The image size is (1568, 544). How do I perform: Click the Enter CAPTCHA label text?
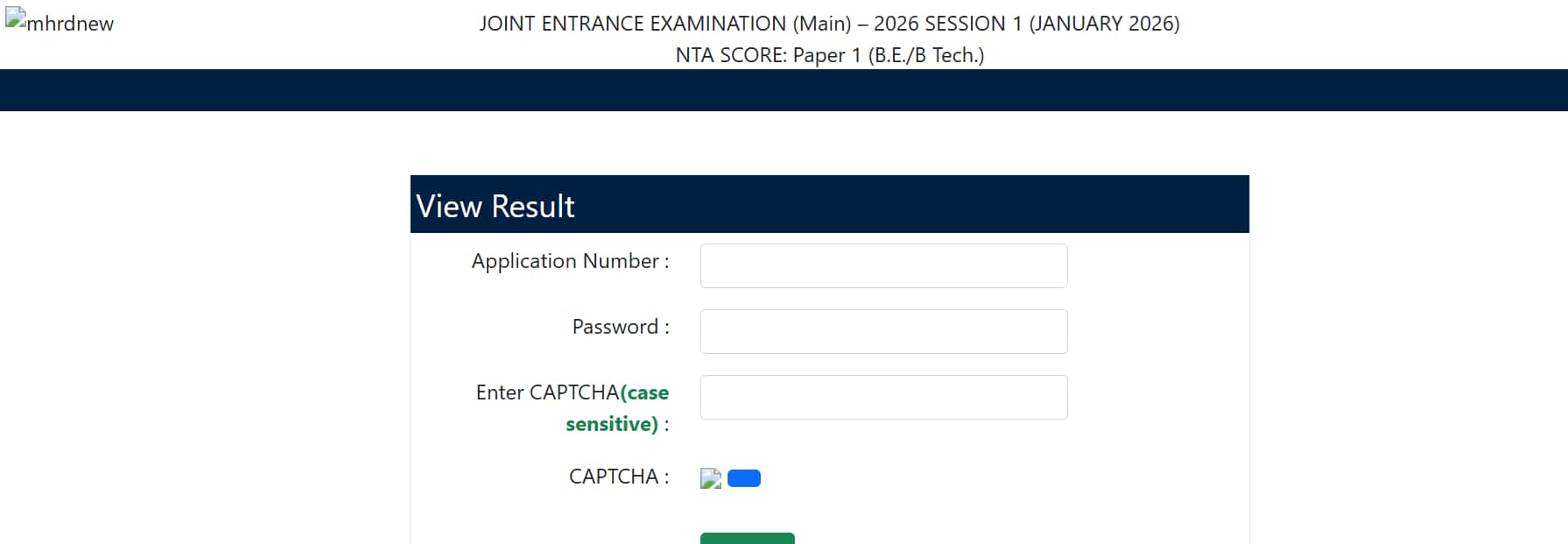coord(547,392)
